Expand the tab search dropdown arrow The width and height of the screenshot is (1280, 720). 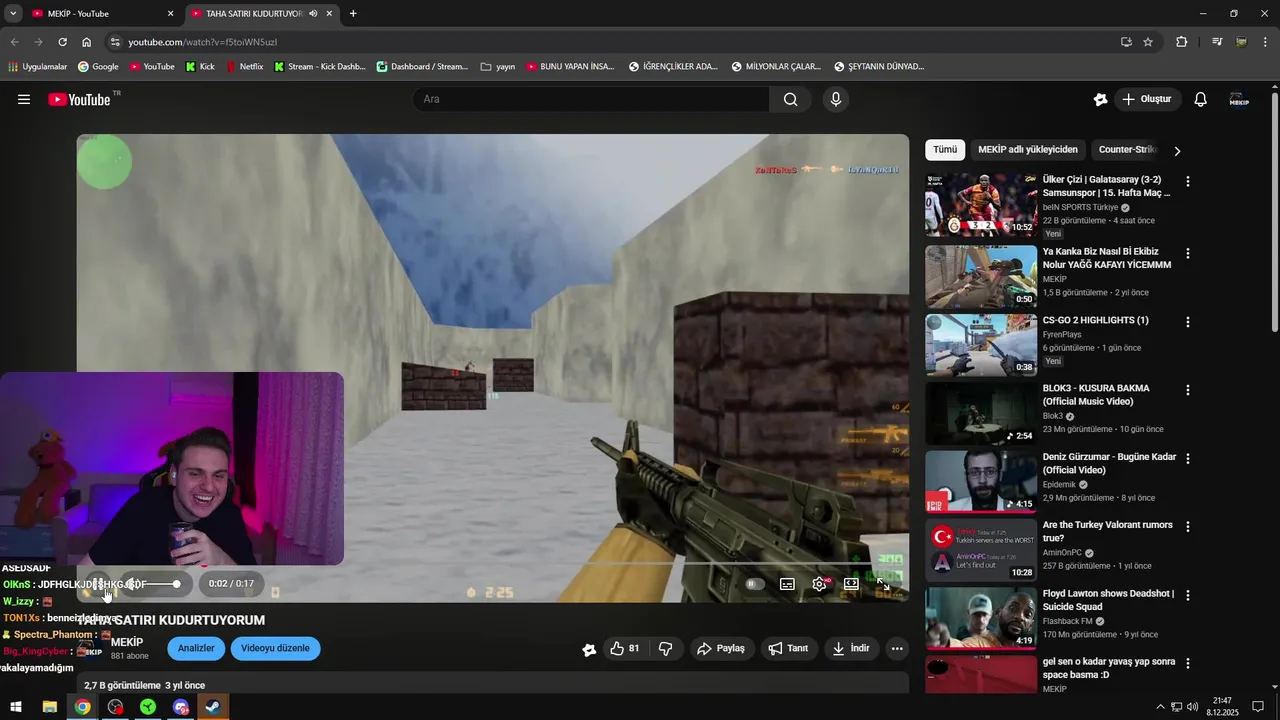click(13, 14)
